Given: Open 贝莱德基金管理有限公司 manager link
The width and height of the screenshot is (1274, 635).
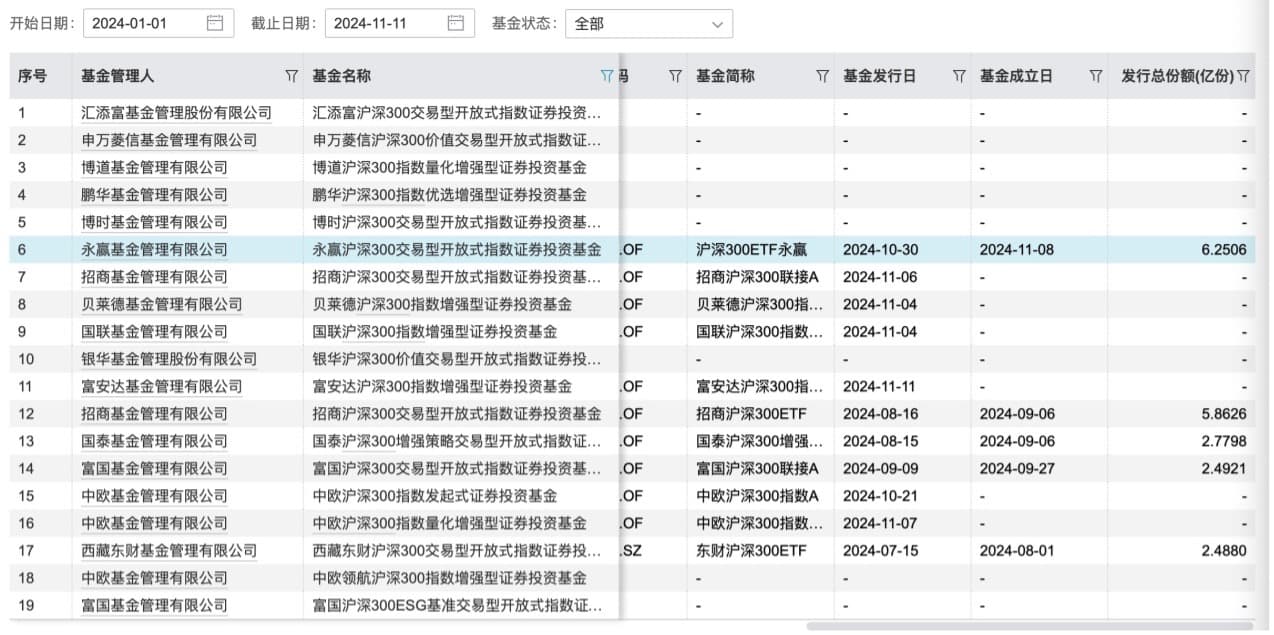Looking at the screenshot, I should point(161,305).
